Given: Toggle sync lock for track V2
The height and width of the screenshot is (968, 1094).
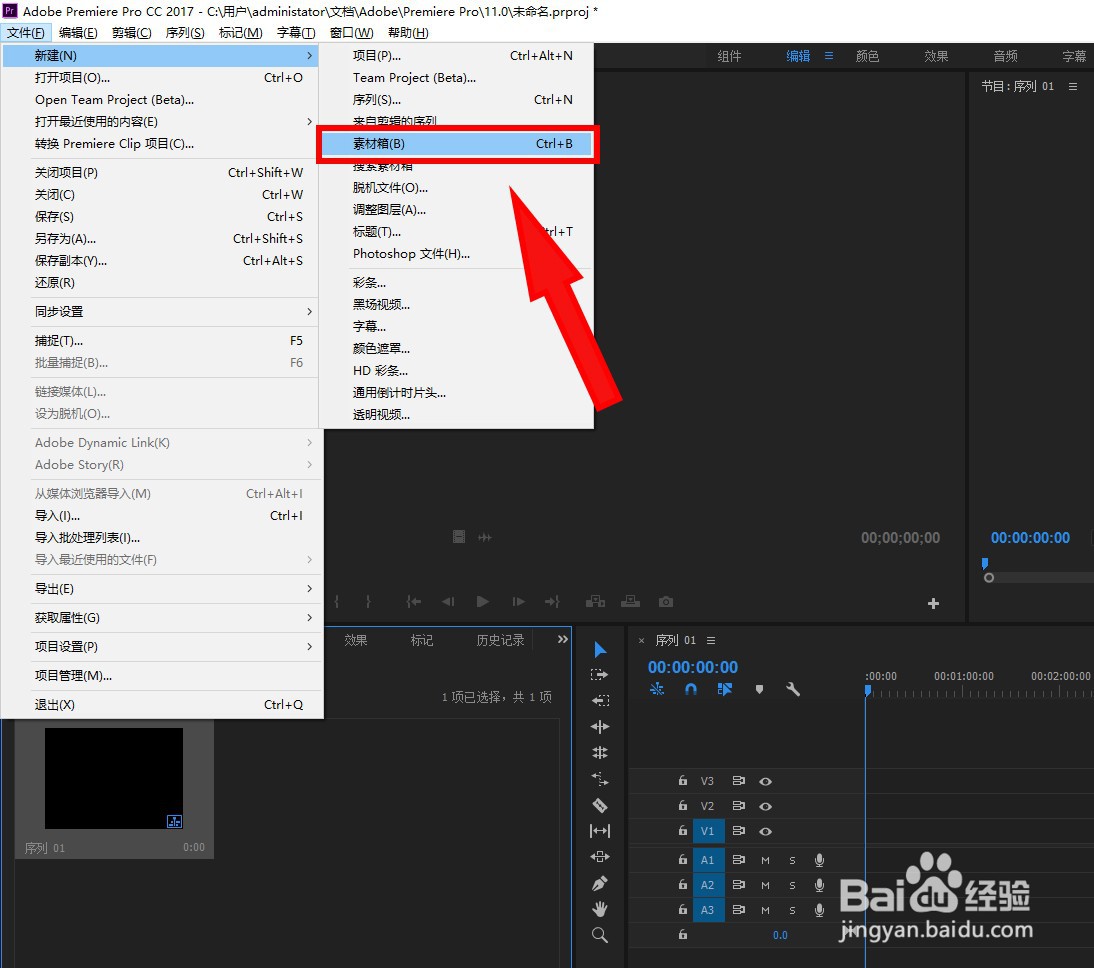Looking at the screenshot, I should pos(738,806).
